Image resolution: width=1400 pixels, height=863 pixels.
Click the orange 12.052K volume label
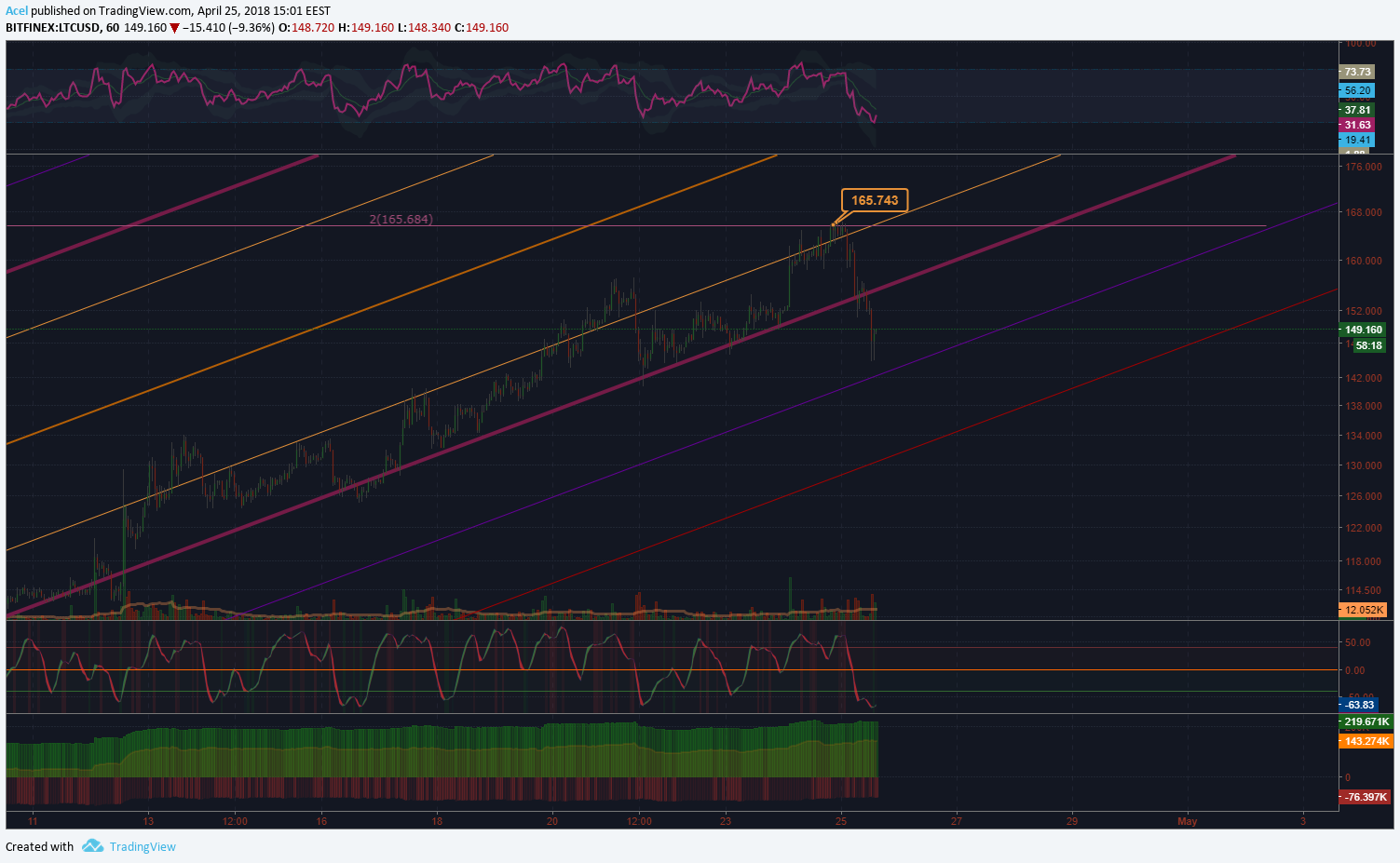click(1364, 610)
